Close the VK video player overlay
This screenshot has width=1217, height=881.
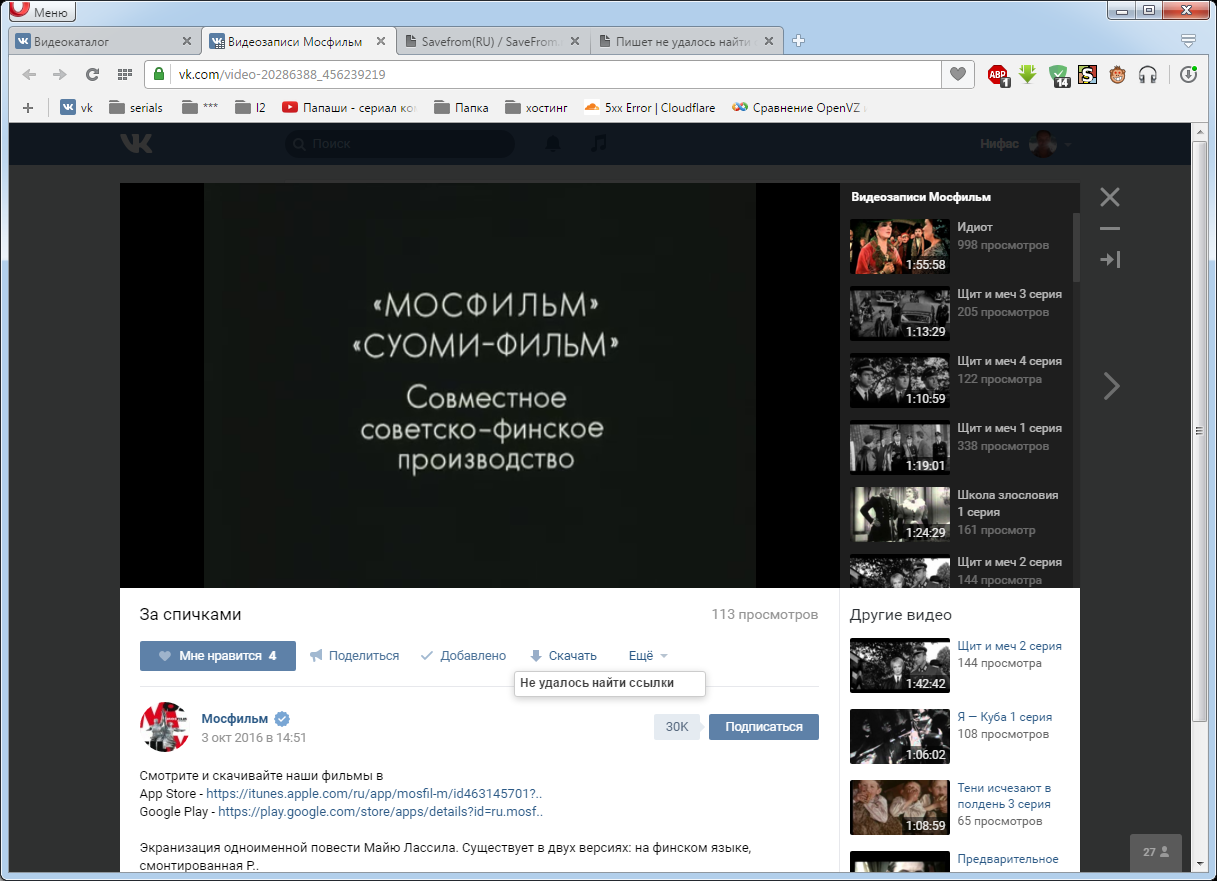pos(1110,197)
